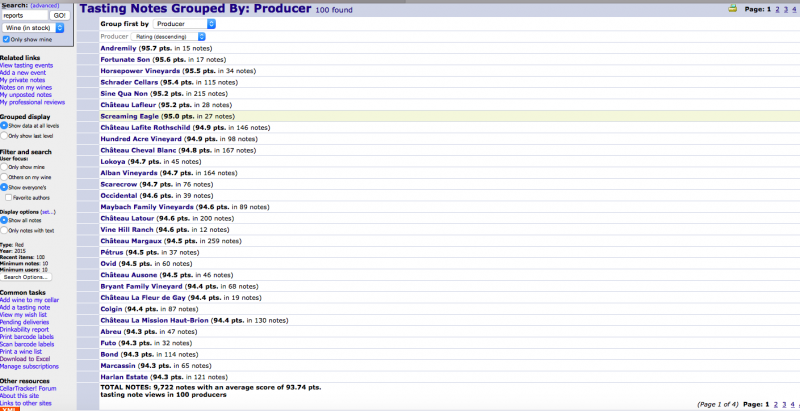
Task: Open the Pétrus producer
Action: [x=112, y=252]
